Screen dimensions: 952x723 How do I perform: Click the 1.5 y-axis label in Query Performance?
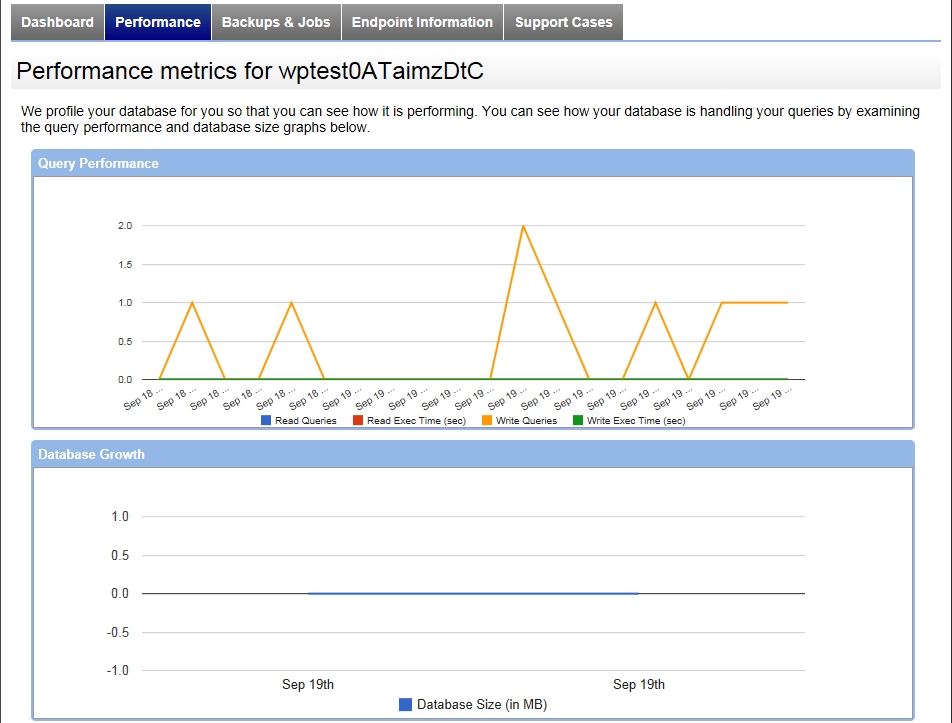[125, 265]
